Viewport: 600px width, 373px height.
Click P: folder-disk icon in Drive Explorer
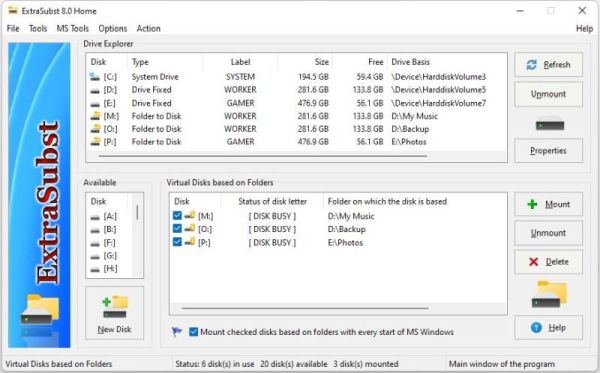(95, 142)
